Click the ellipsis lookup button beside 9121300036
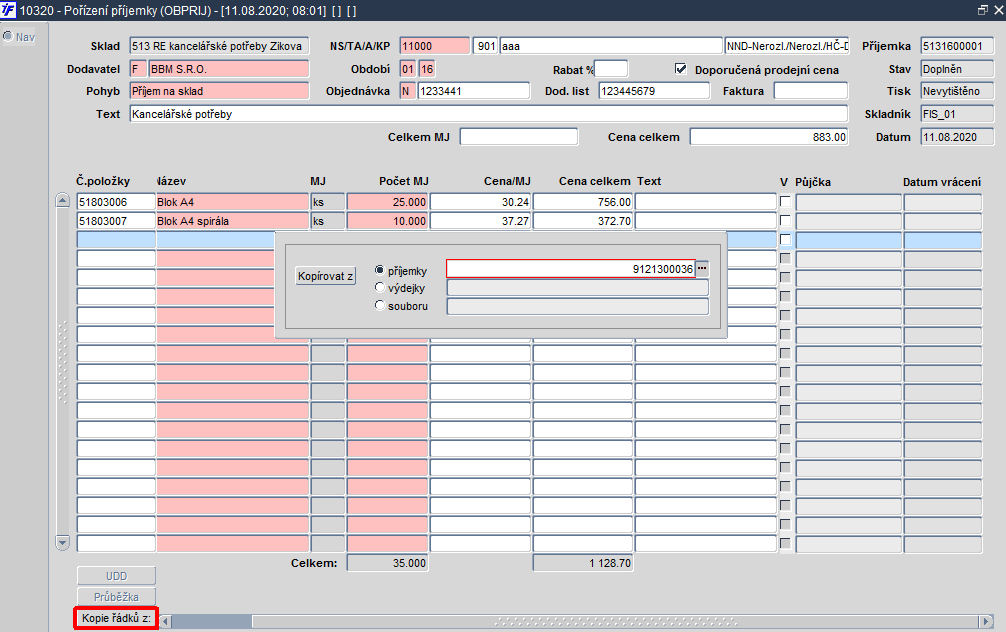The image size is (1006, 632). 703,268
